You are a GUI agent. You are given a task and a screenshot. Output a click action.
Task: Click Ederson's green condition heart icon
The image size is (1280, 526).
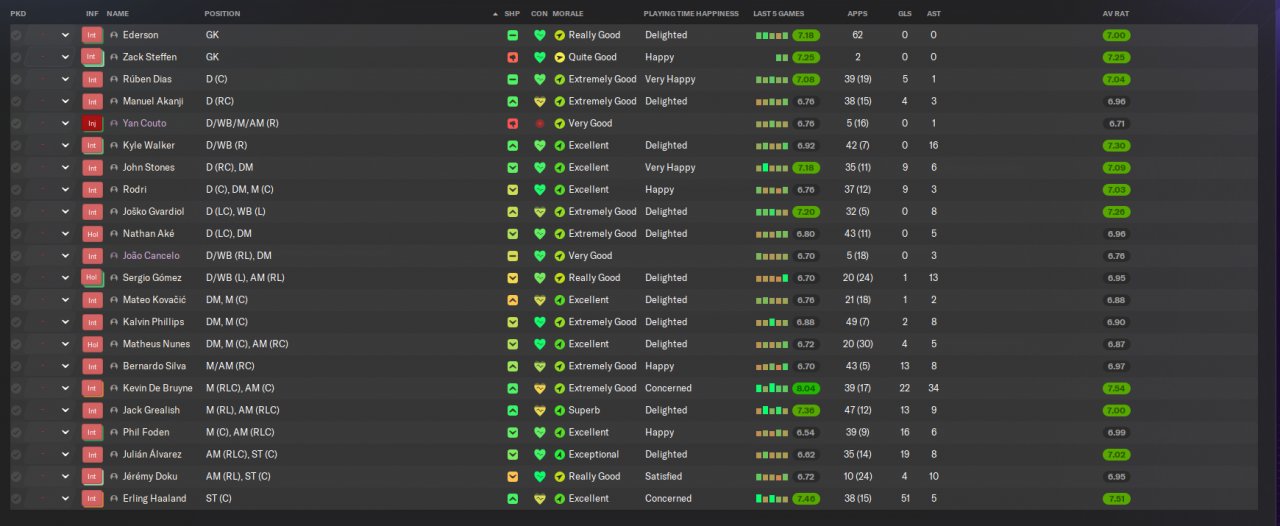coord(540,35)
